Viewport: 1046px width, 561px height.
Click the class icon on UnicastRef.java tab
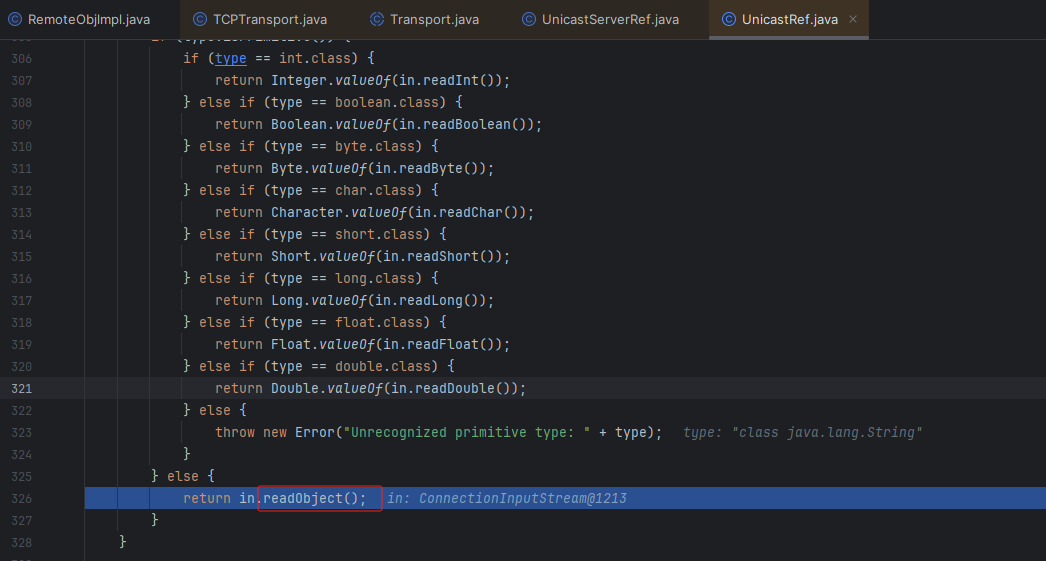click(x=728, y=20)
